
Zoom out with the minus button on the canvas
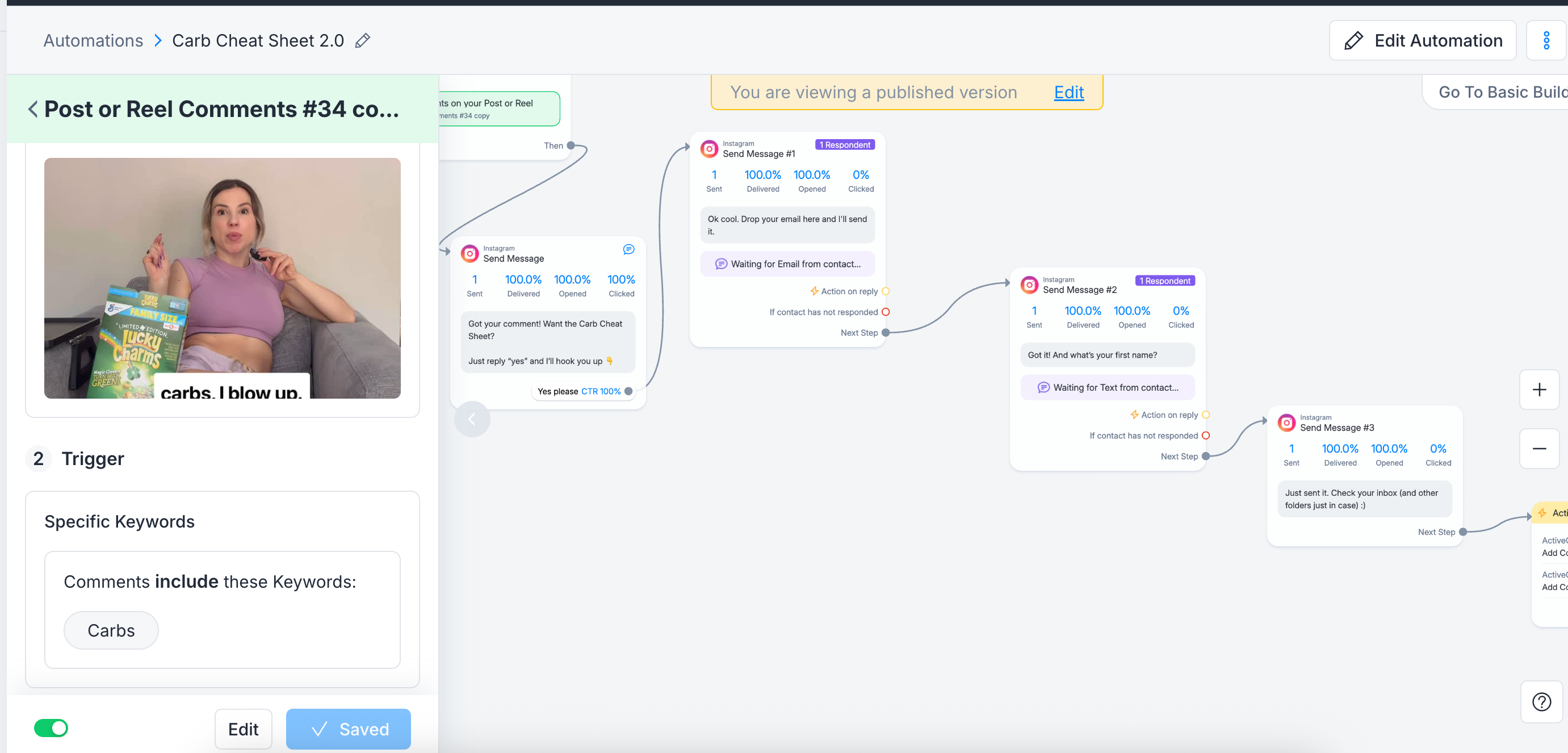coord(1539,449)
